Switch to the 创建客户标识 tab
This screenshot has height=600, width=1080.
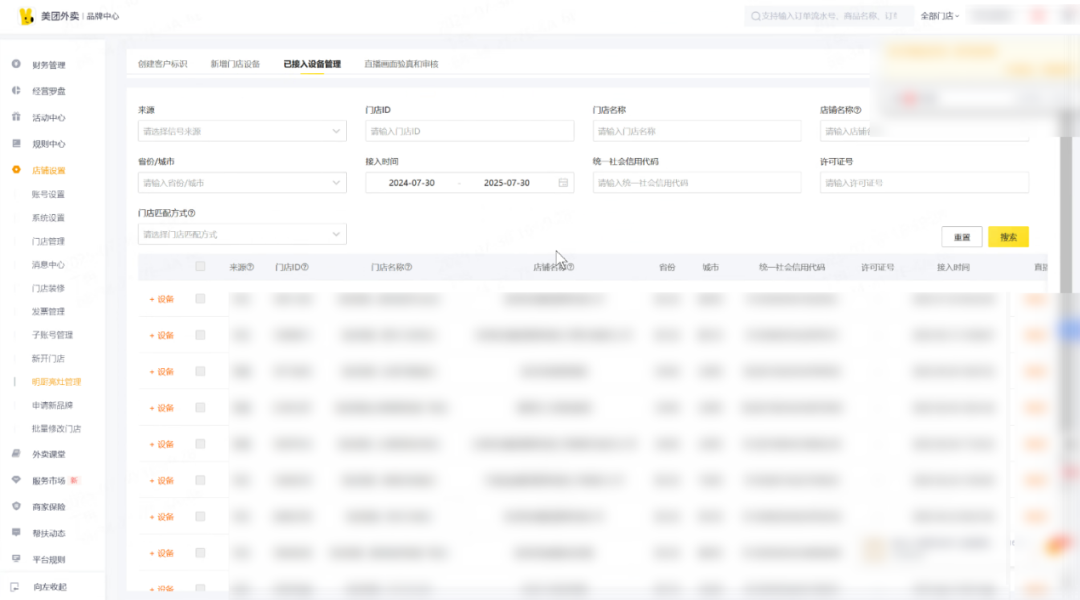[x=162, y=64]
